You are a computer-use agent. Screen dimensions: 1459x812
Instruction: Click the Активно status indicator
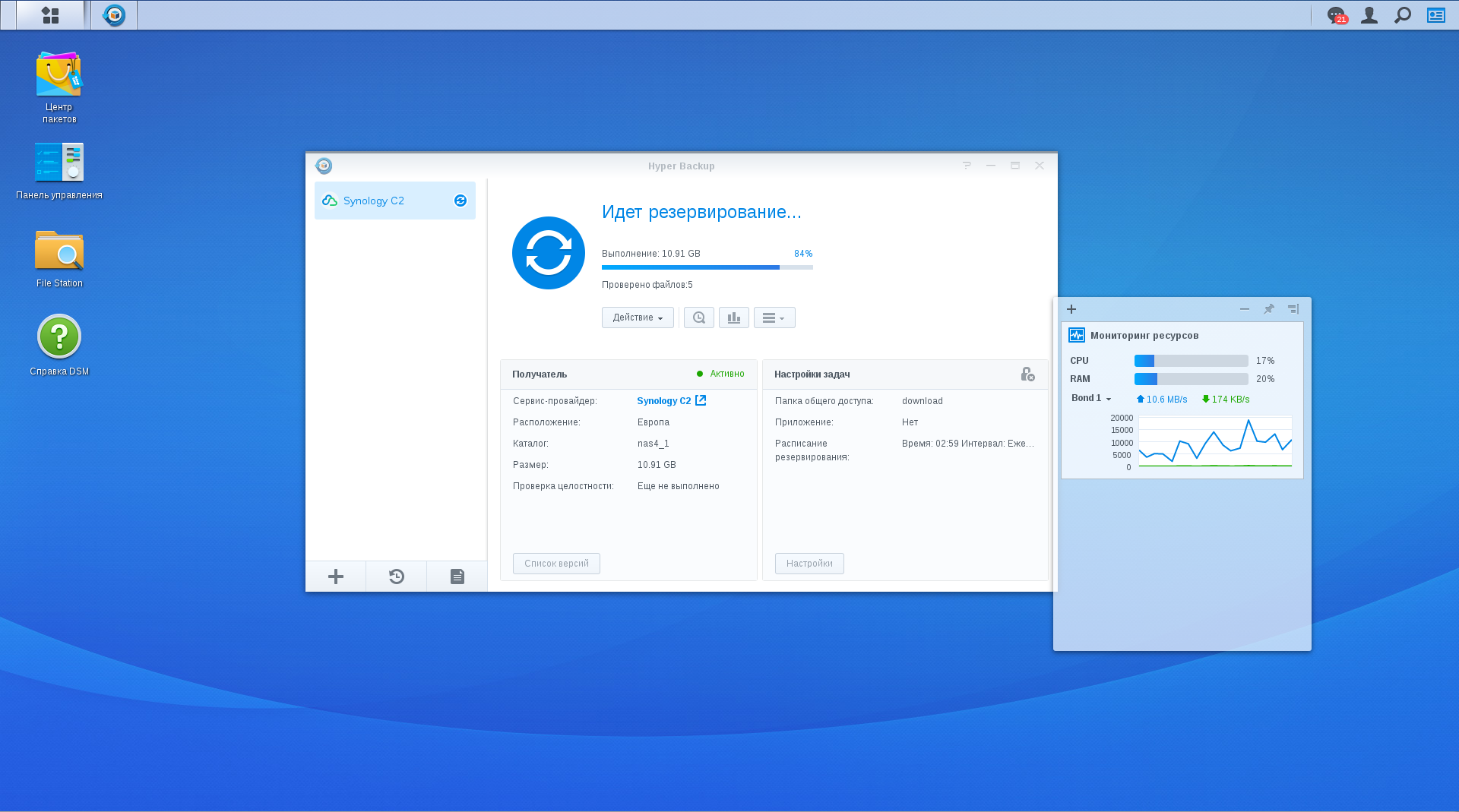click(x=720, y=374)
